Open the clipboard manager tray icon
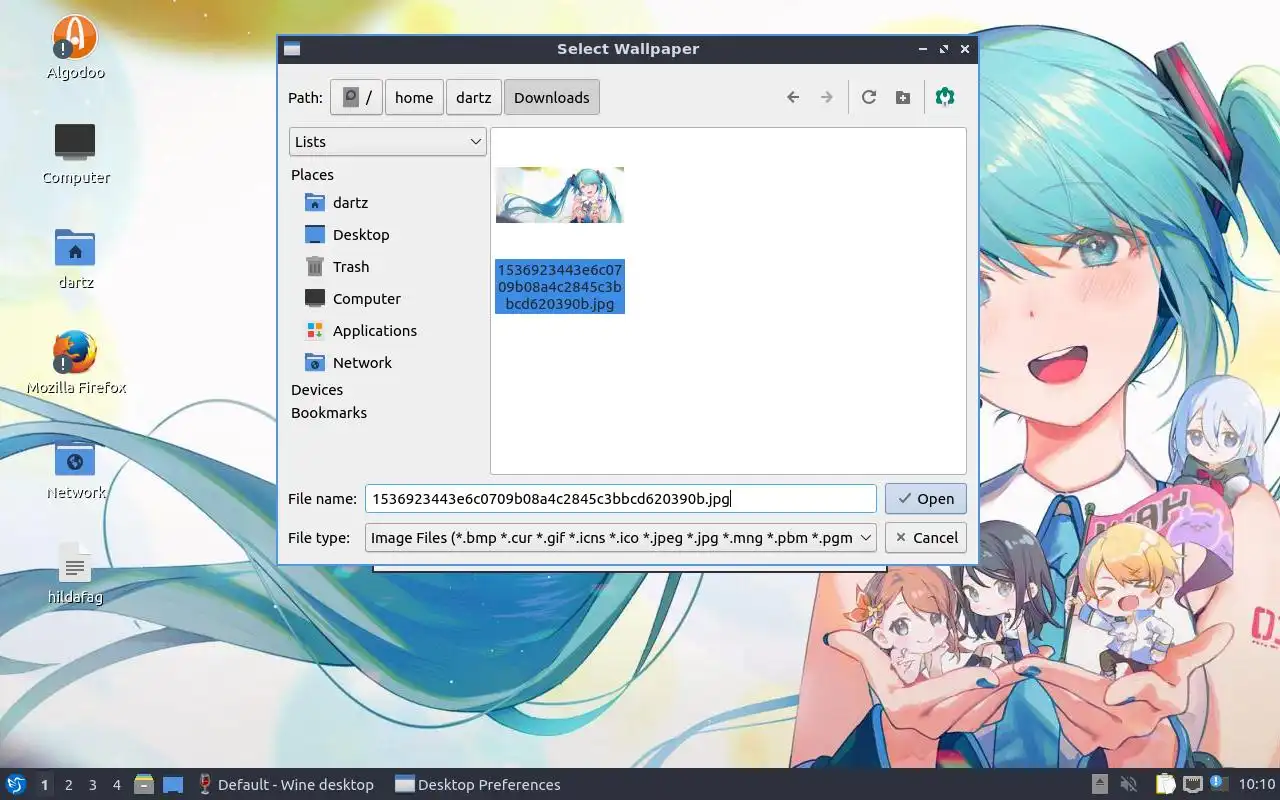Viewport: 1280px width, 800px height. coord(1166,785)
